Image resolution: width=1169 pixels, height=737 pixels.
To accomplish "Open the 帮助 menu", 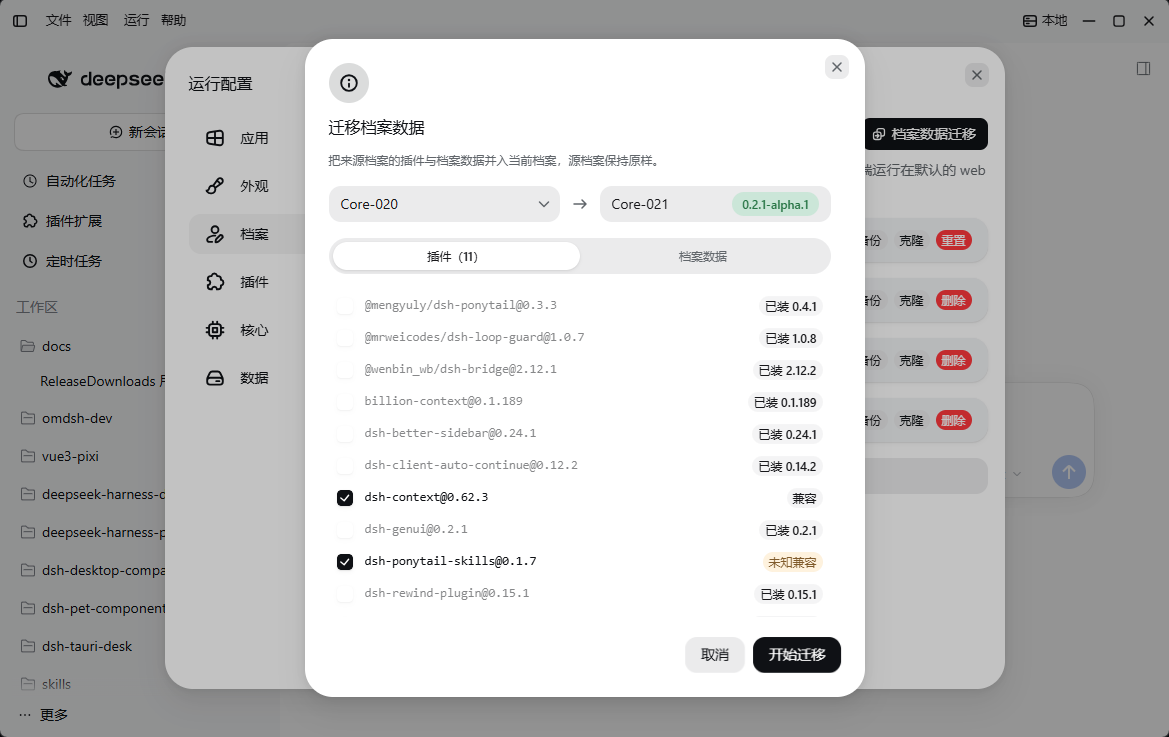I will coord(174,20).
